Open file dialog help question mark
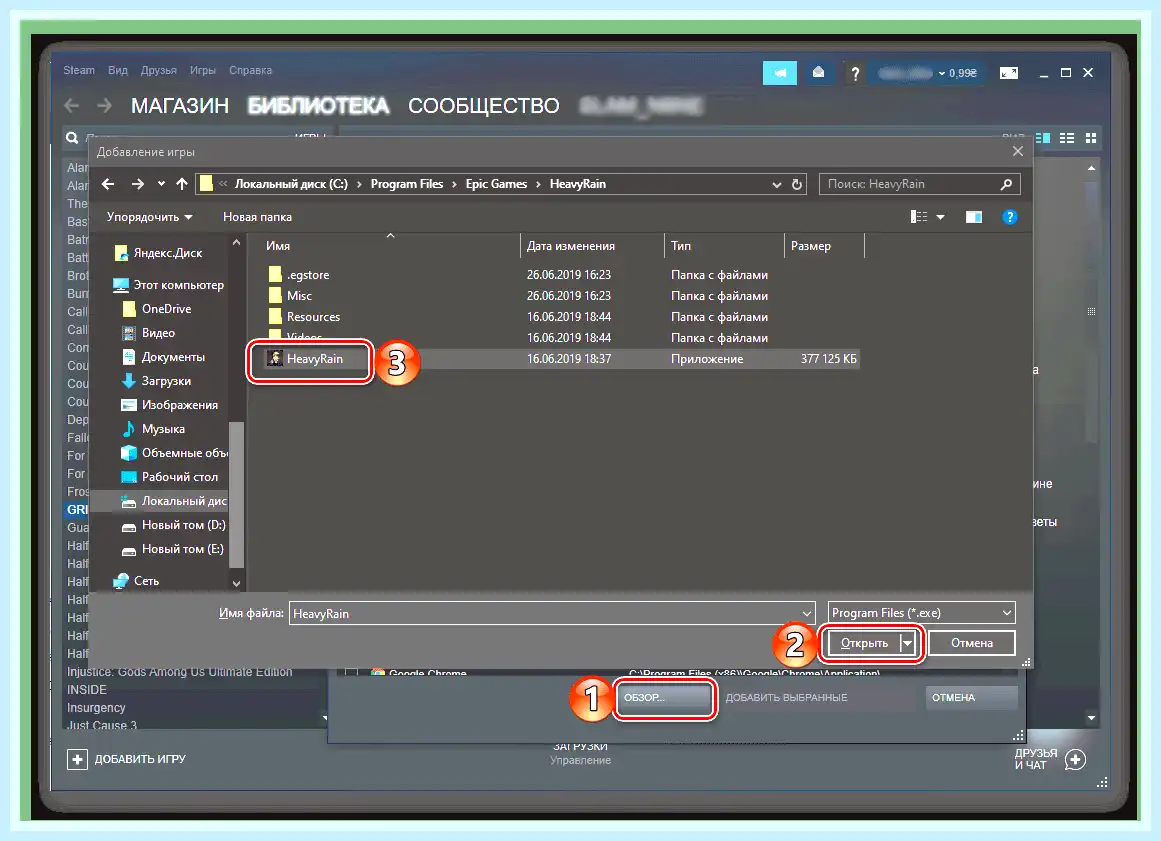1161x841 pixels. 1009,217
